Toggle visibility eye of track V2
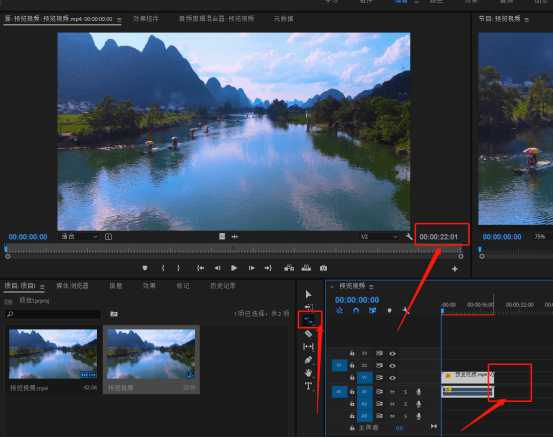553x438 pixels. click(392, 366)
